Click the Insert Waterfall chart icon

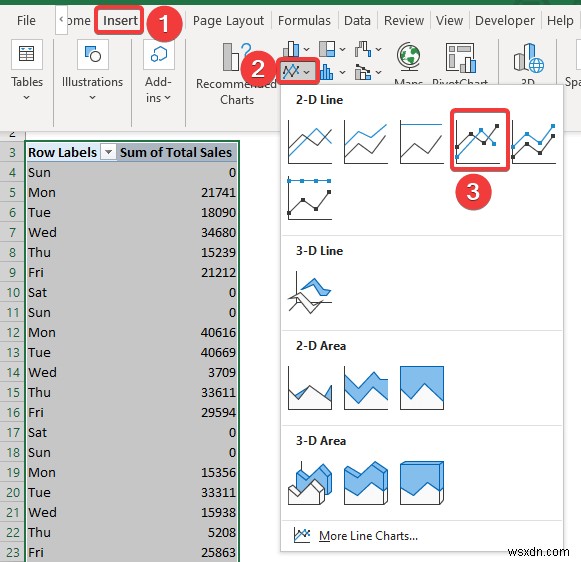pos(363,49)
